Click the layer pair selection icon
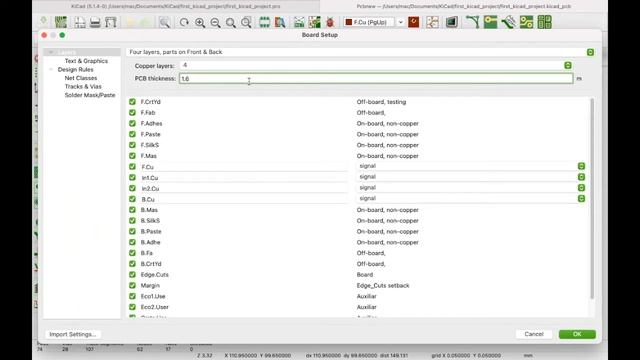Image resolution: width=640 pixels, height=360 pixels. pyautogui.click(x=413, y=22)
